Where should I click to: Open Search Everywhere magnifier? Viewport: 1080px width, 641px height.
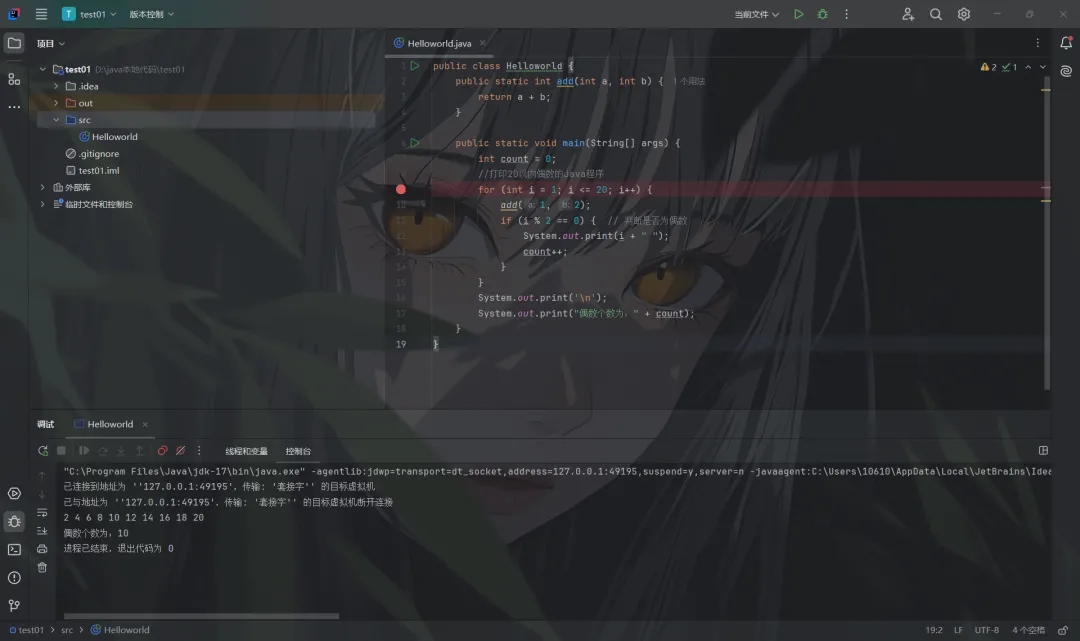click(935, 14)
